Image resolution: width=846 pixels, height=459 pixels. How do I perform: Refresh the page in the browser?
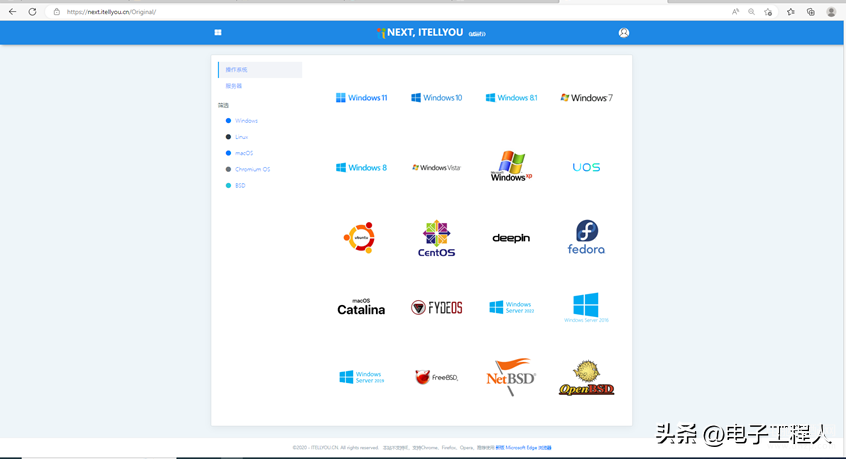(32, 12)
